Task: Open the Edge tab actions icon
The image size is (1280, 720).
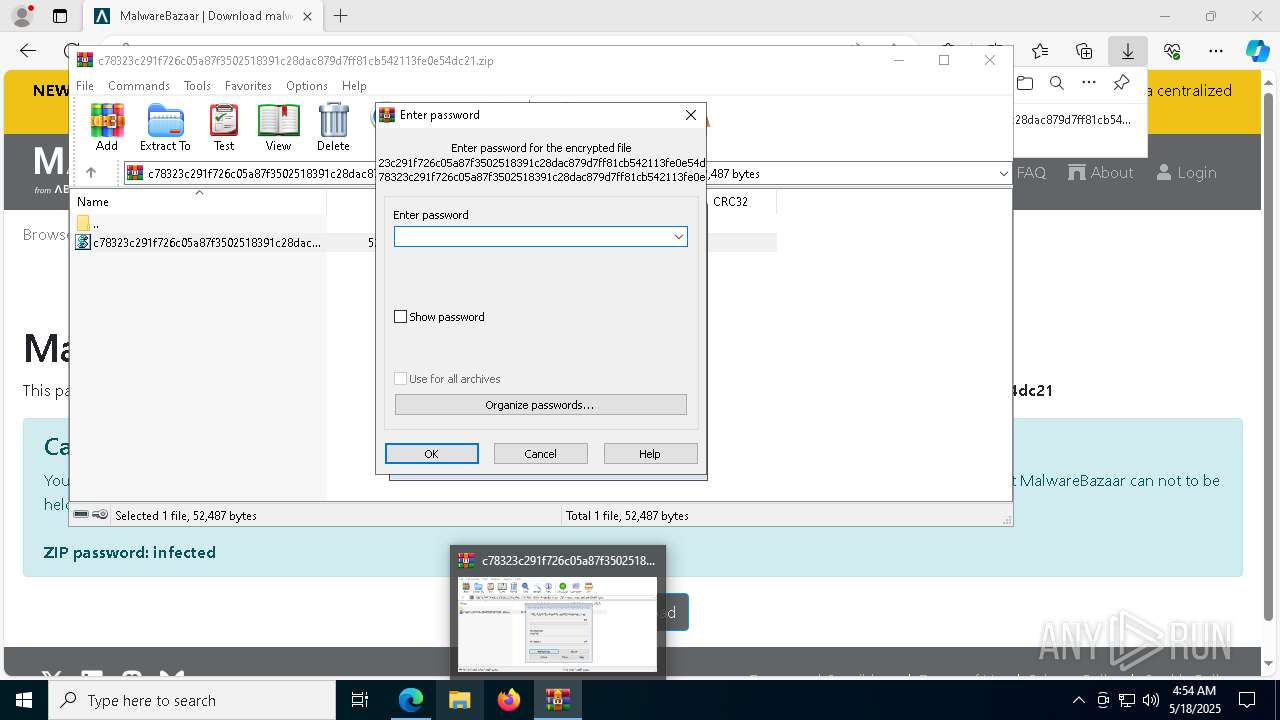Action: point(60,16)
